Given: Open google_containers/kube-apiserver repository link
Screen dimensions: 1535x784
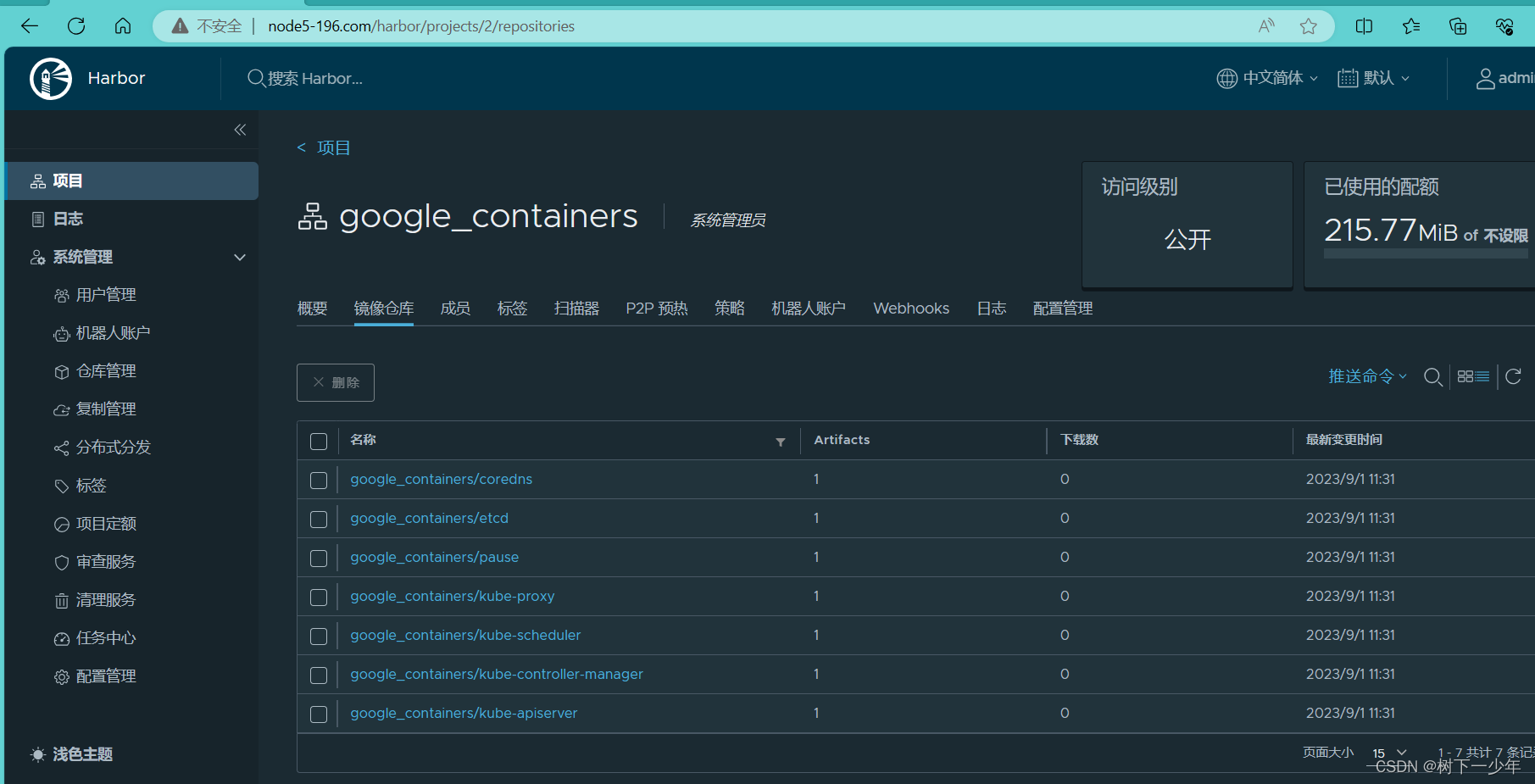Looking at the screenshot, I should (464, 714).
